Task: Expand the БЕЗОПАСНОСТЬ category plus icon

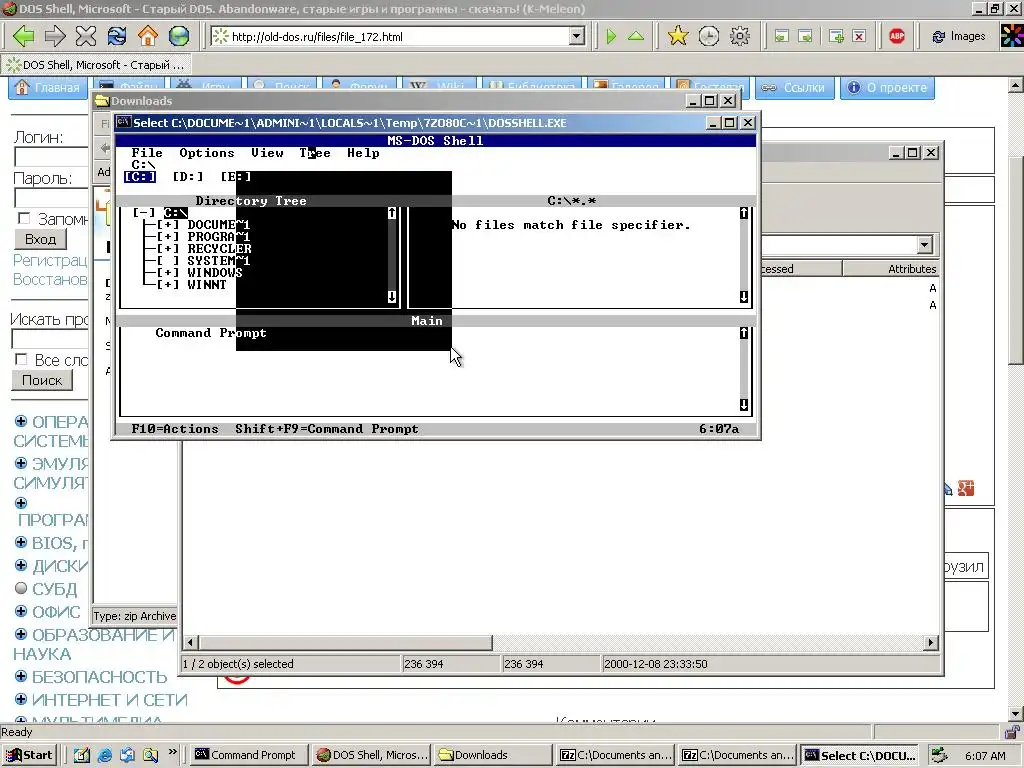Action: click(x=20, y=676)
